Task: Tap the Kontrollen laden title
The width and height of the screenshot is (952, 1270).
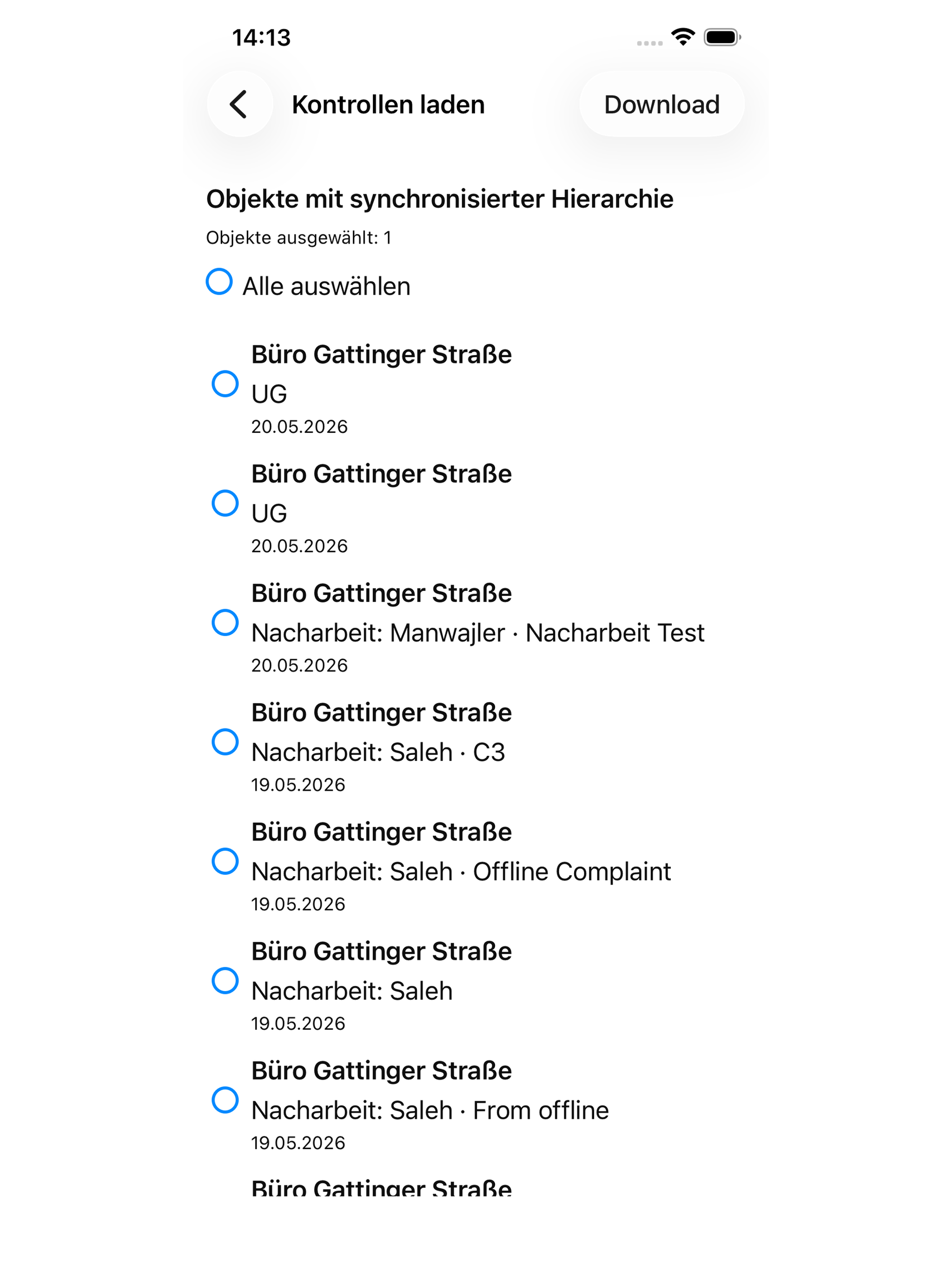Action: [x=388, y=105]
